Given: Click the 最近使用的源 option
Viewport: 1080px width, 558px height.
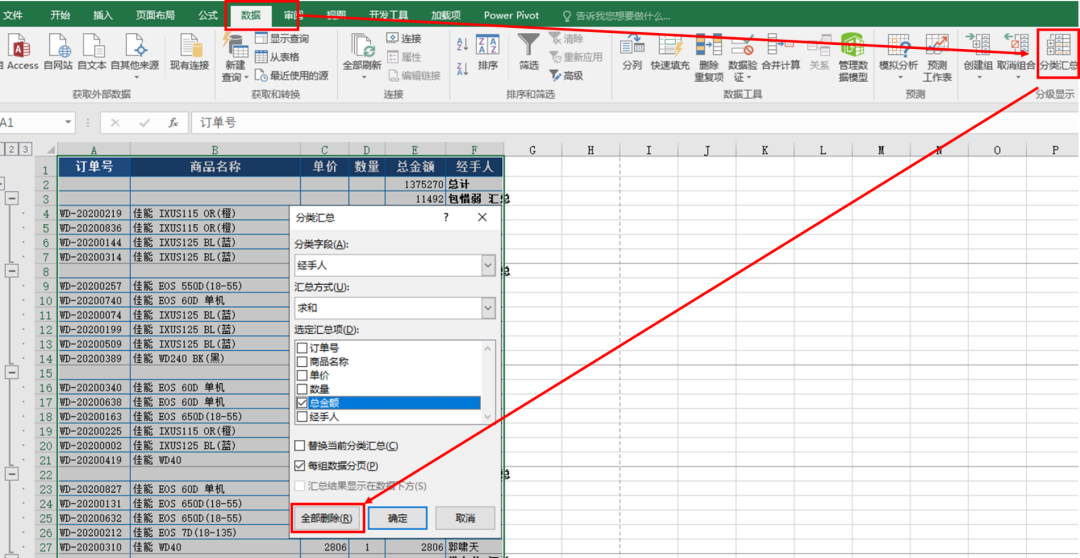Looking at the screenshot, I should click(291, 75).
